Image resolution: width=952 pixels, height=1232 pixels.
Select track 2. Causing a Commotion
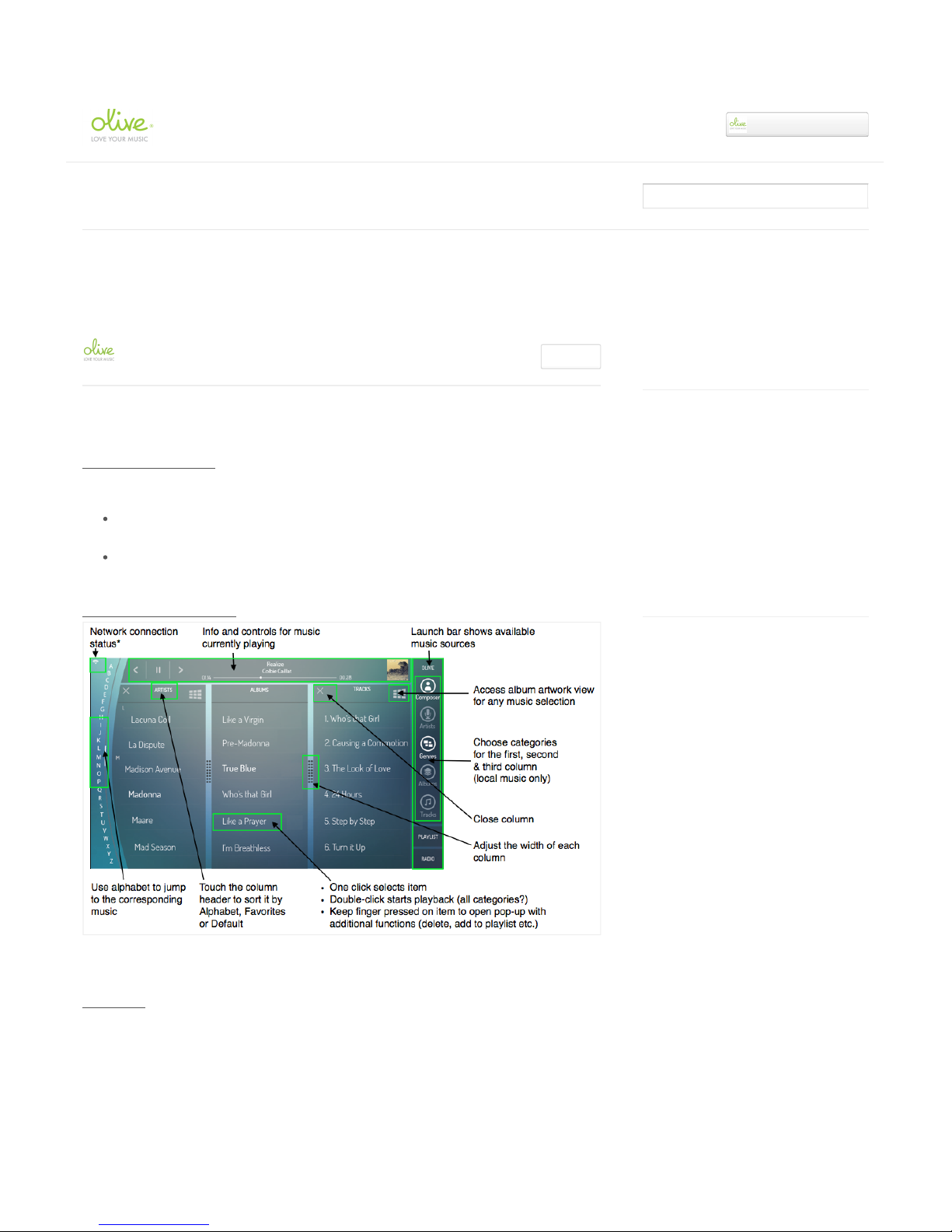(366, 743)
